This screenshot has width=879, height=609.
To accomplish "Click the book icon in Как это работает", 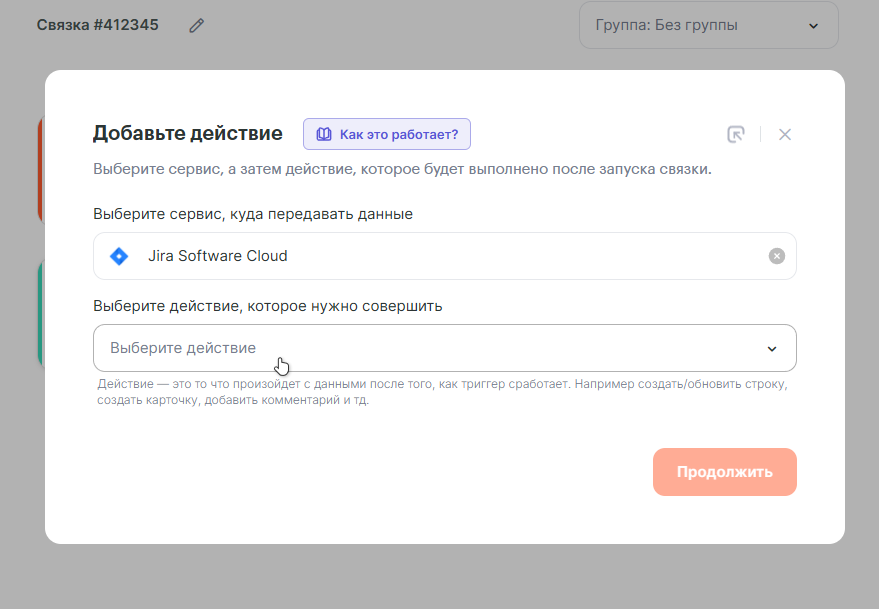I will point(323,134).
